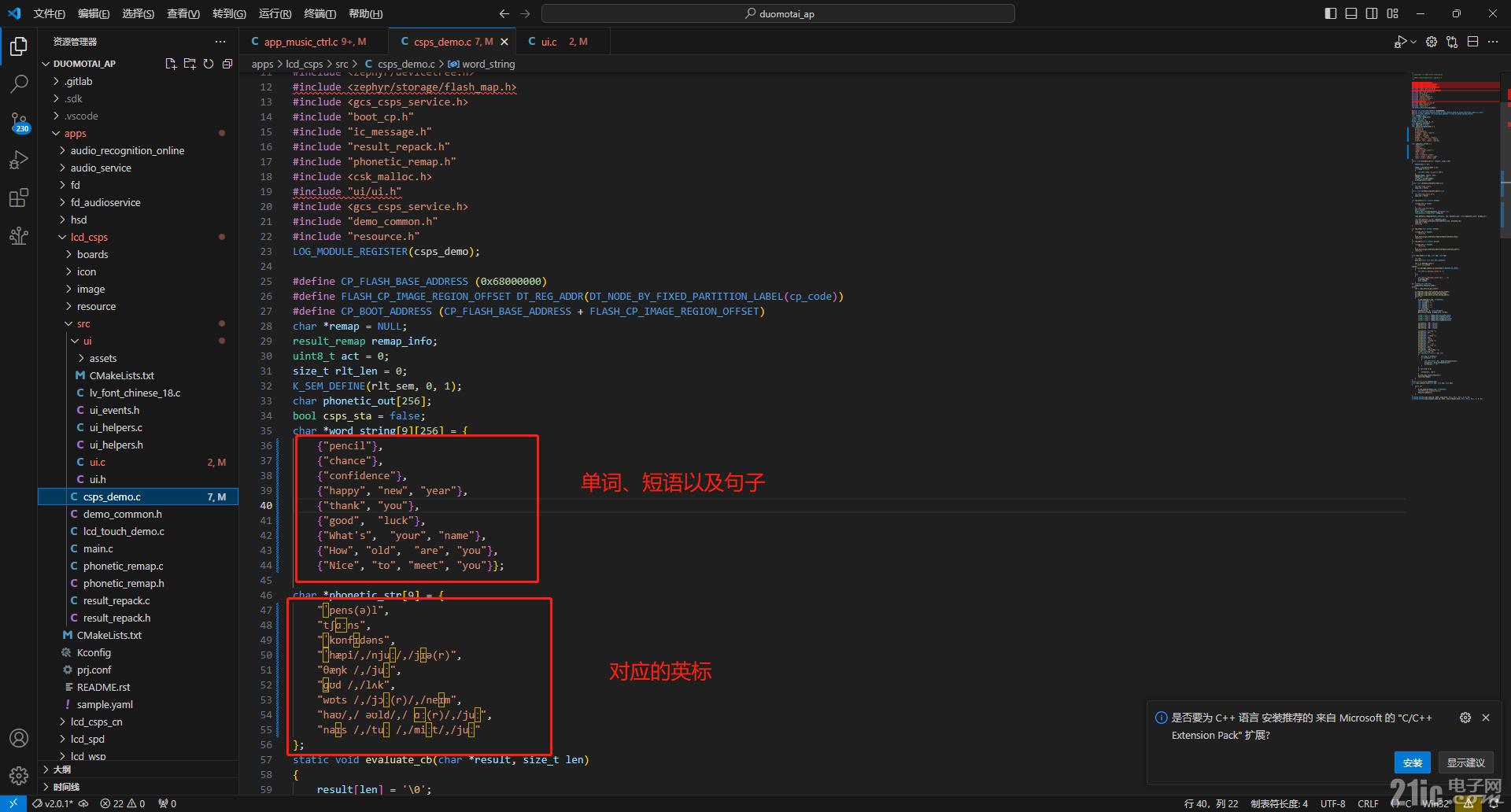This screenshot has height=812, width=1511.
Task: Close the csps_demo.c tab
Action: 504,42
